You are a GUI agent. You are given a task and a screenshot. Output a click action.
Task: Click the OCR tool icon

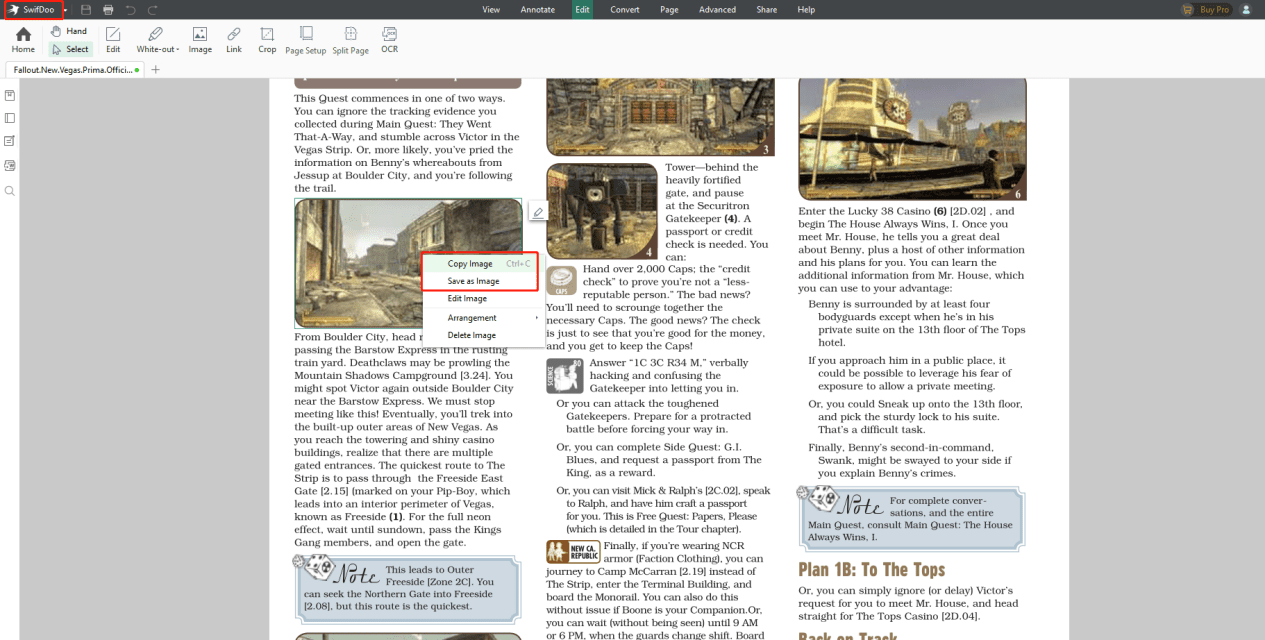click(x=389, y=40)
